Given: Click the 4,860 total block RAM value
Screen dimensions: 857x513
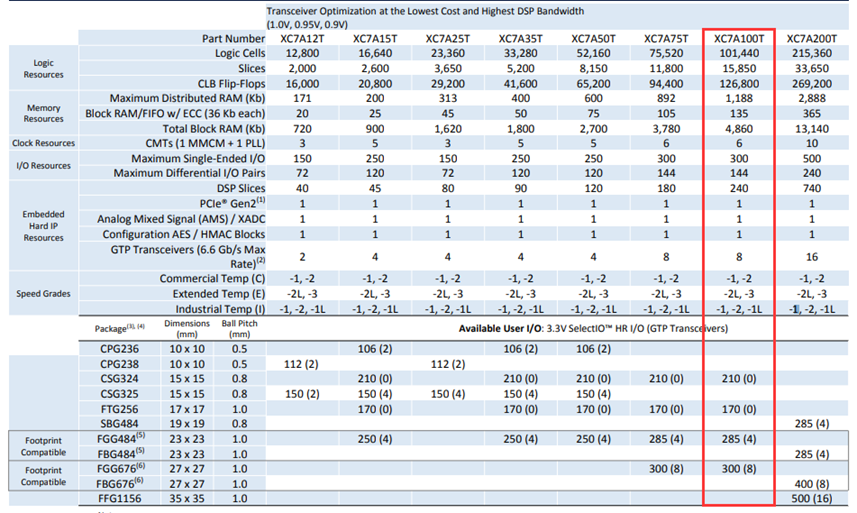Looking at the screenshot, I should [x=739, y=129].
